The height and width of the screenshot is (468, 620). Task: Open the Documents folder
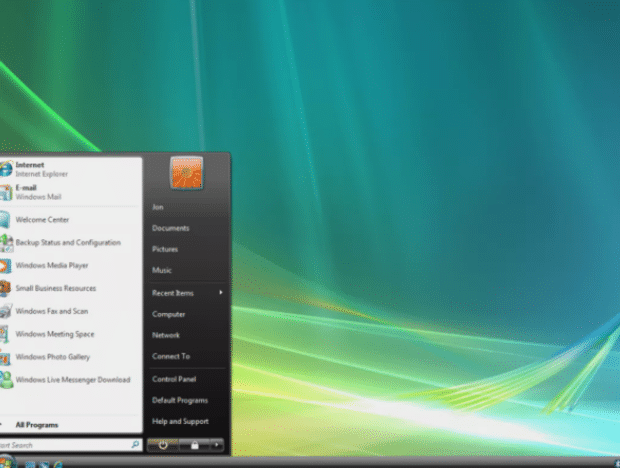point(170,228)
